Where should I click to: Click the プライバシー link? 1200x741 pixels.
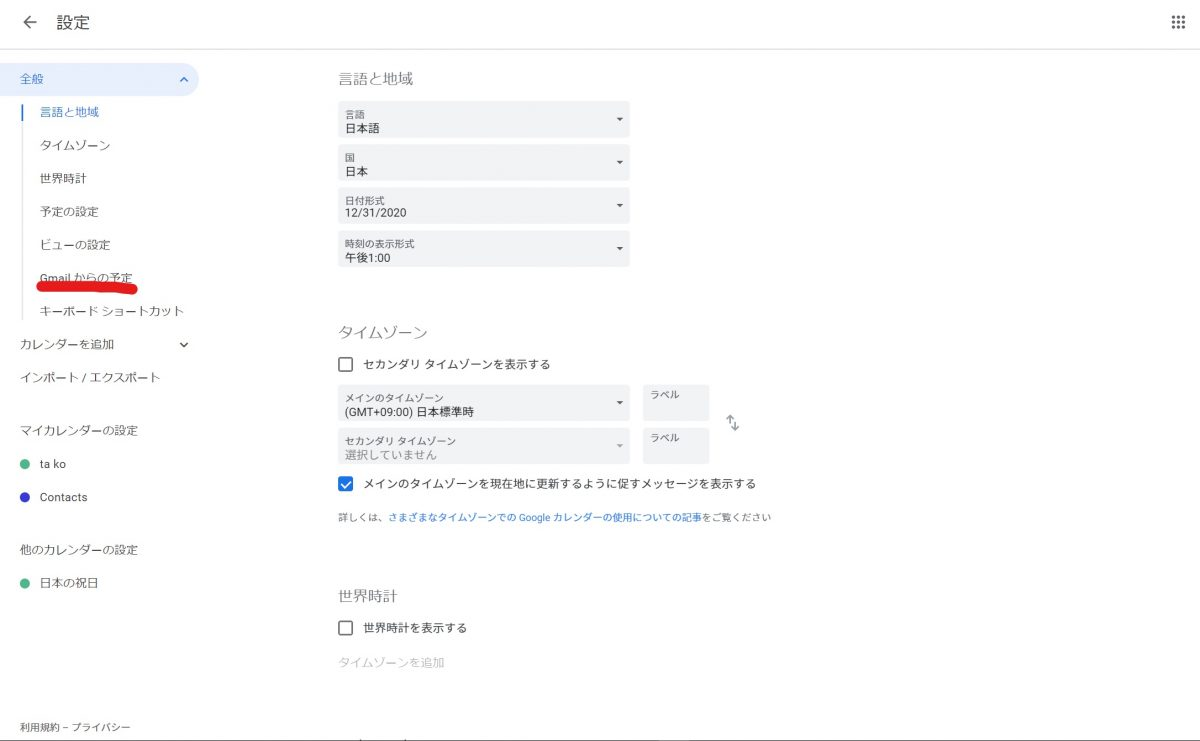[101, 727]
